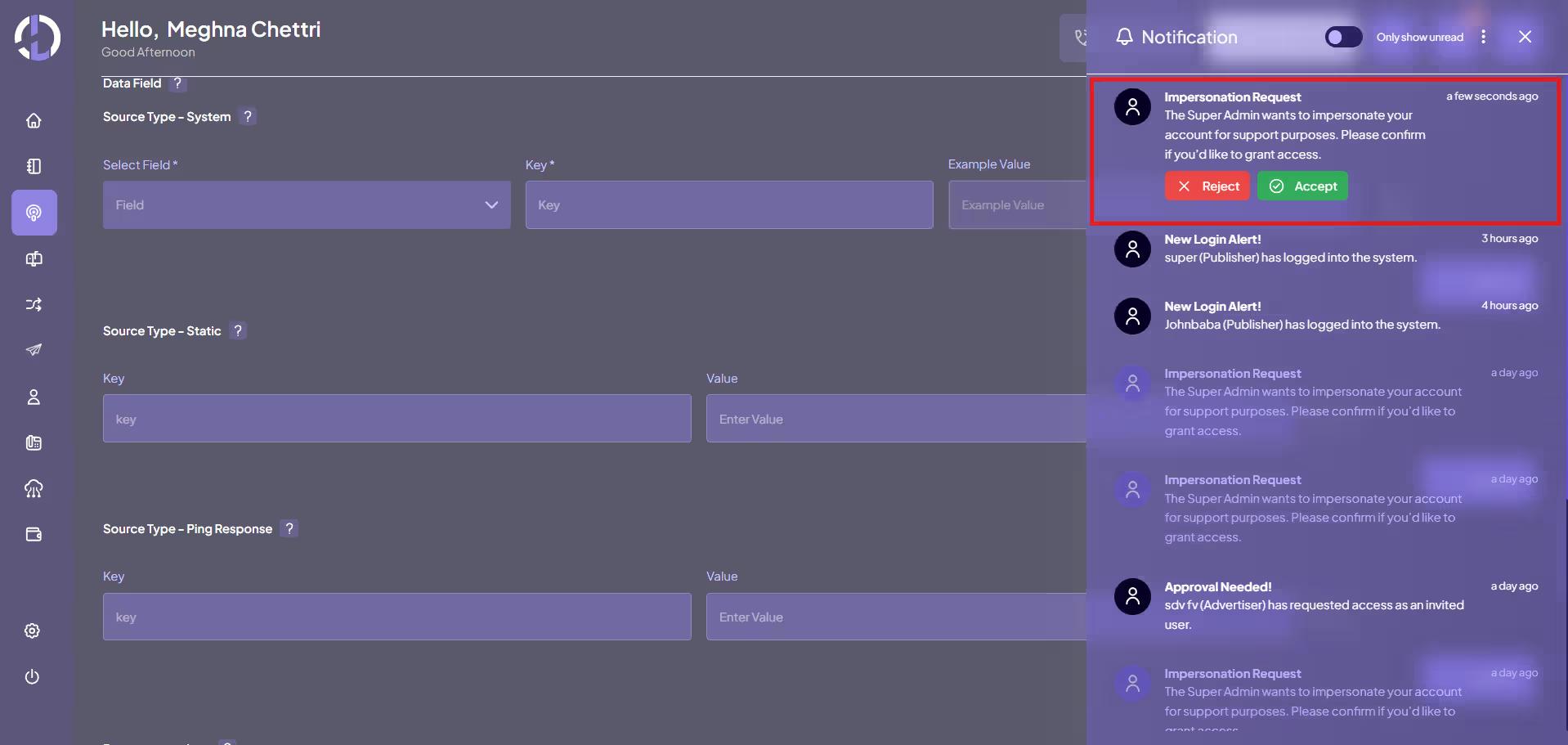Click the power logout icon
This screenshot has height=745, width=1568.
33,676
